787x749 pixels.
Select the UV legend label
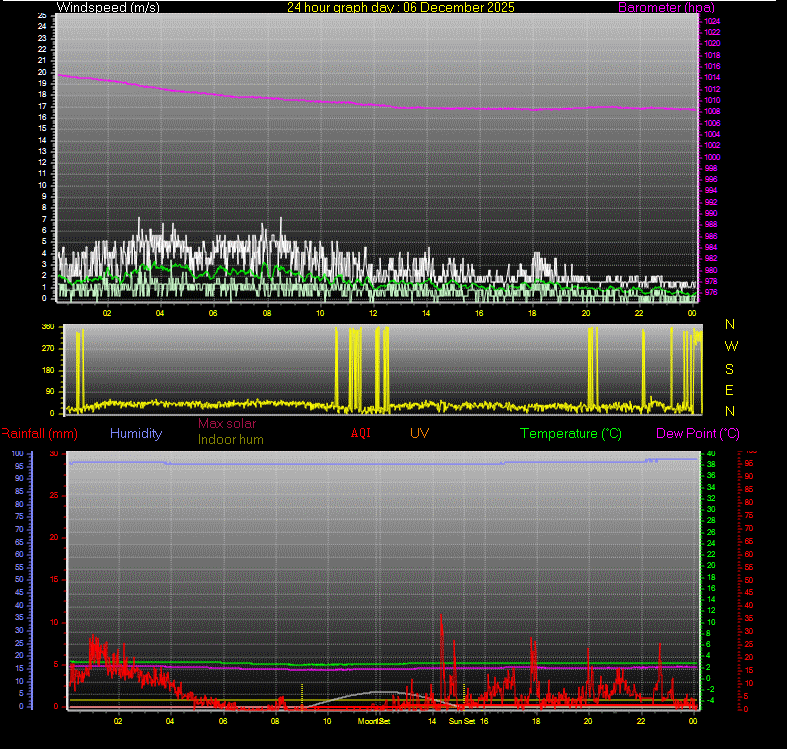[x=419, y=433]
